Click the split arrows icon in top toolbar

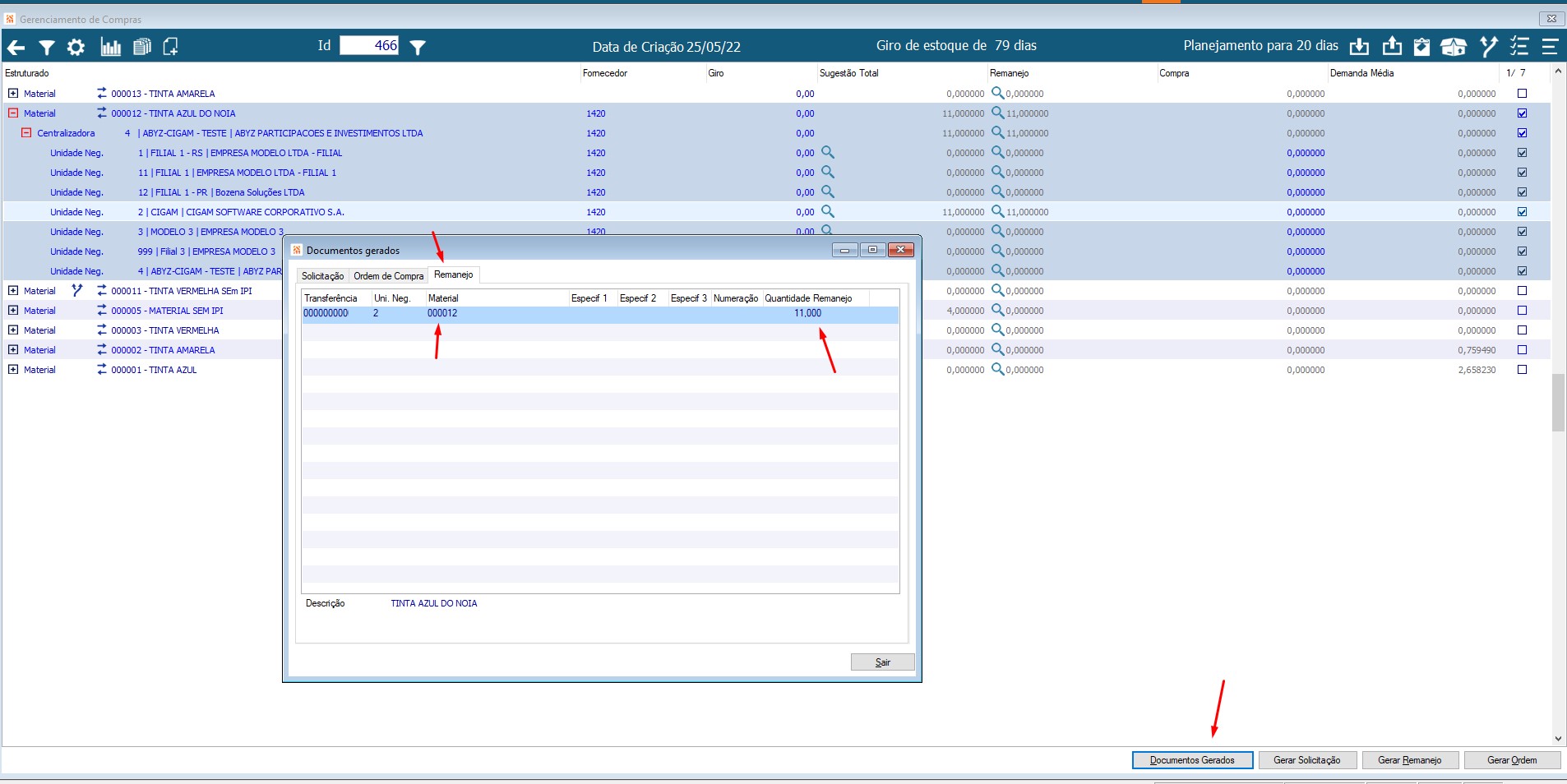1488,47
